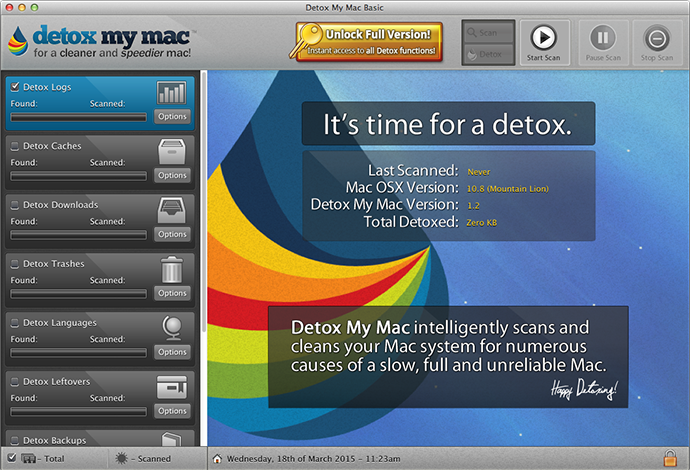This screenshot has height=470, width=690.
Task: Click the Detox Languages progress bar
Action: click(78, 353)
